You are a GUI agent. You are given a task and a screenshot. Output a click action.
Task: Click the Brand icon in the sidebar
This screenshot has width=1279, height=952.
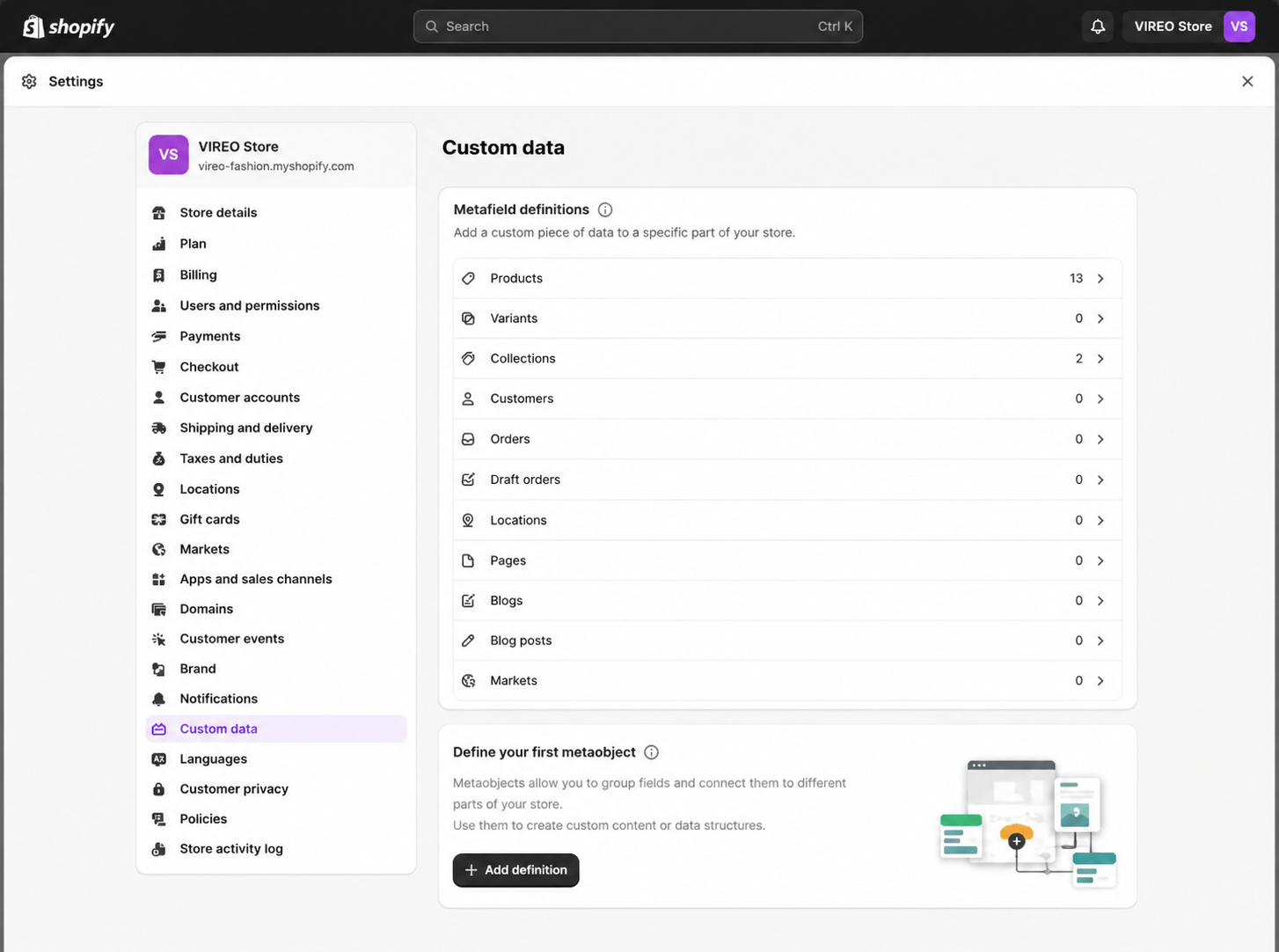click(158, 669)
